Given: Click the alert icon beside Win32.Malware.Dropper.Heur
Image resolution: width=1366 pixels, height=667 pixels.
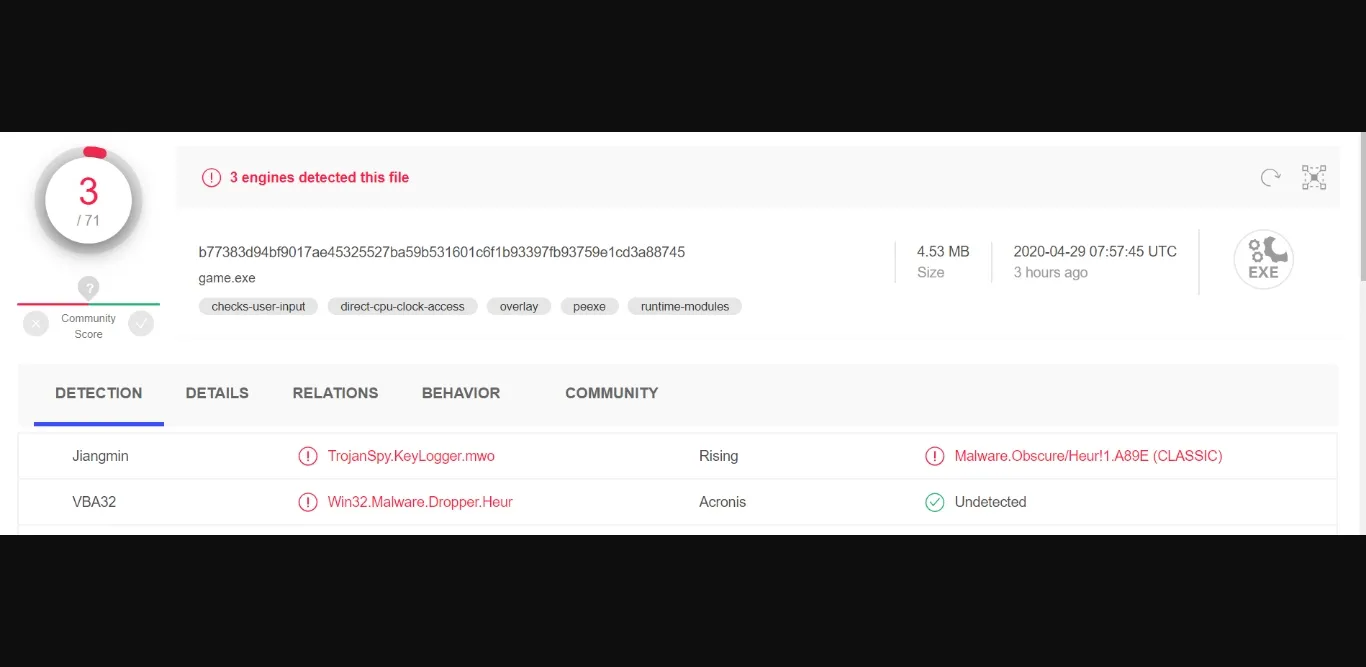Looking at the screenshot, I should 308,502.
